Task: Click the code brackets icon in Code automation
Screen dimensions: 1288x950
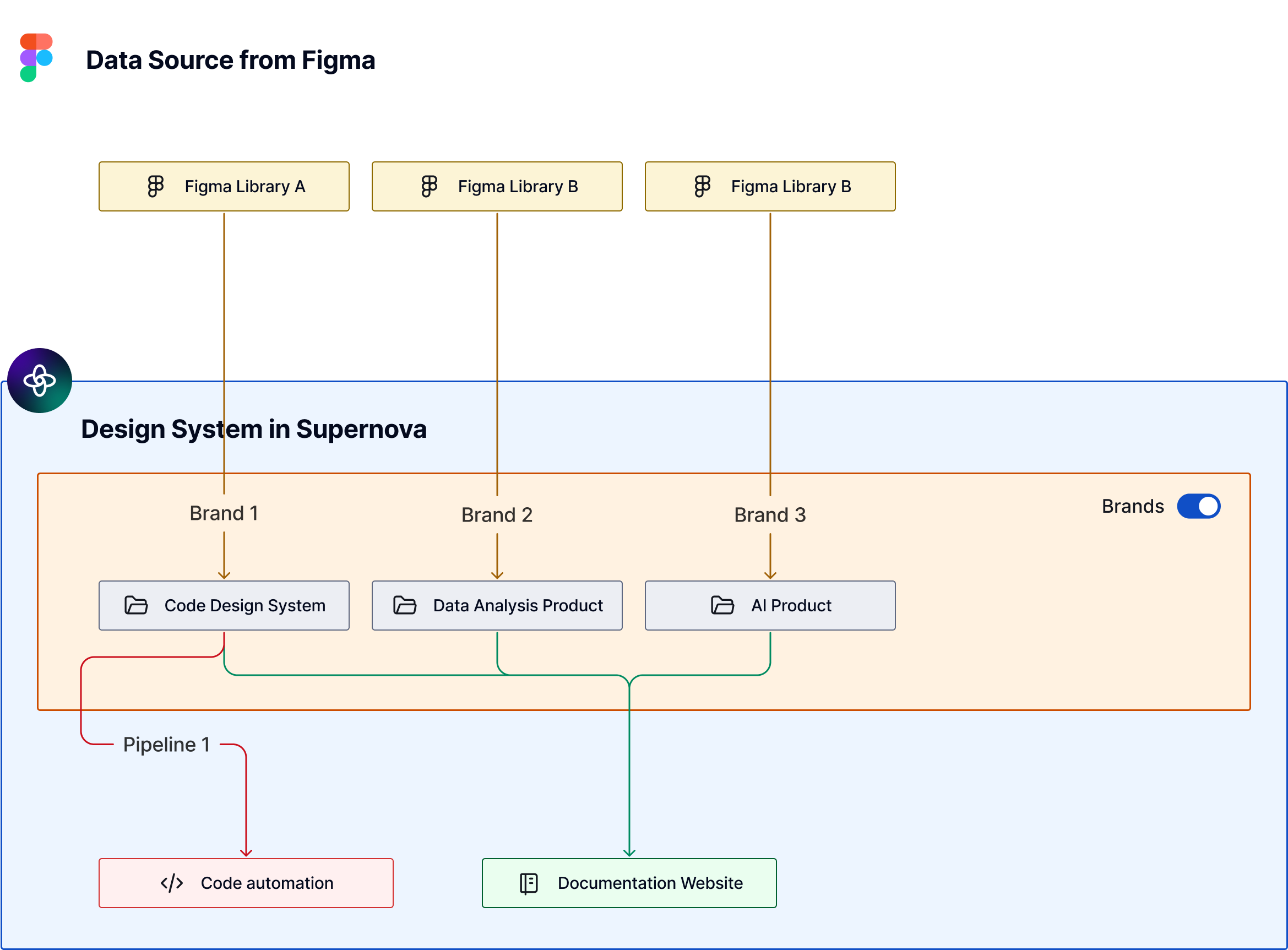Action: tap(172, 883)
